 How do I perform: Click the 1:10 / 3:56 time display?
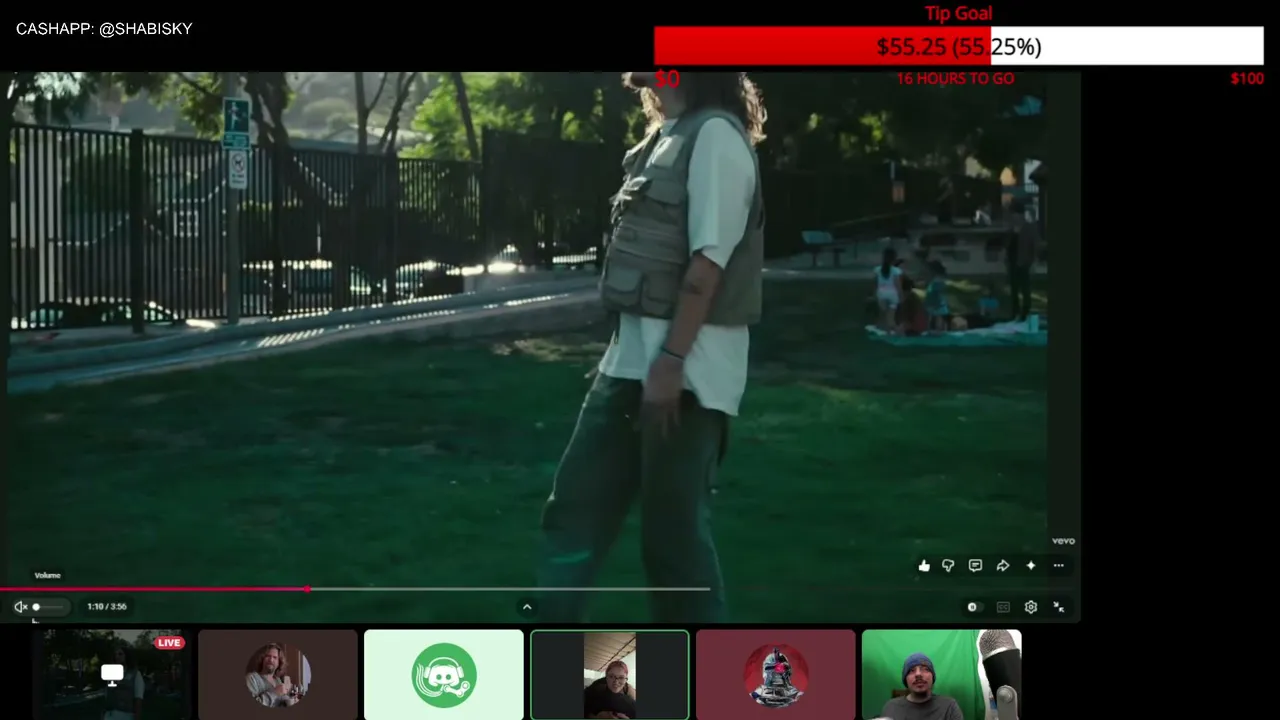click(107, 607)
